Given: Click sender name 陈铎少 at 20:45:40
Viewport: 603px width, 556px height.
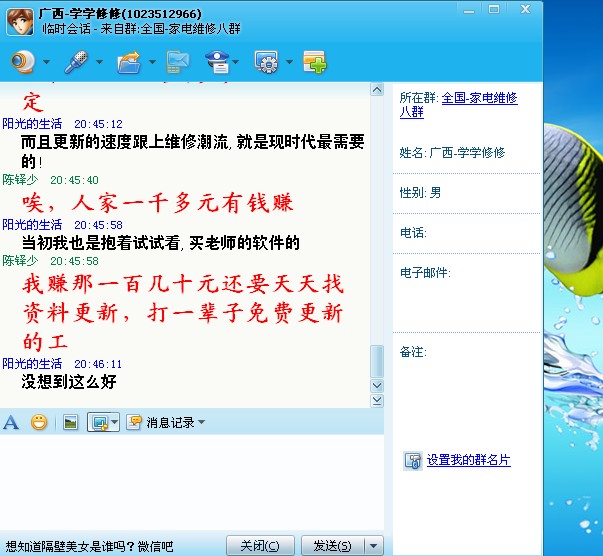Looking at the screenshot, I should pos(20,180).
